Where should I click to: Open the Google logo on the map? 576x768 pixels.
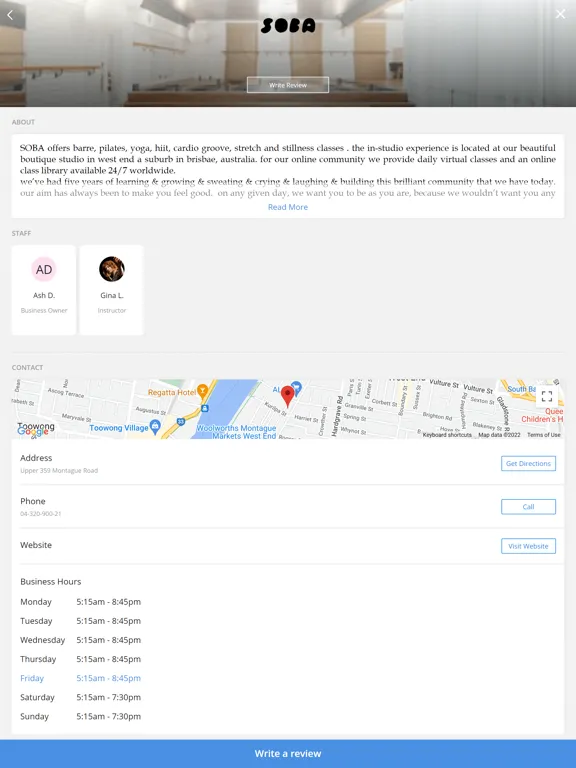click(33, 431)
